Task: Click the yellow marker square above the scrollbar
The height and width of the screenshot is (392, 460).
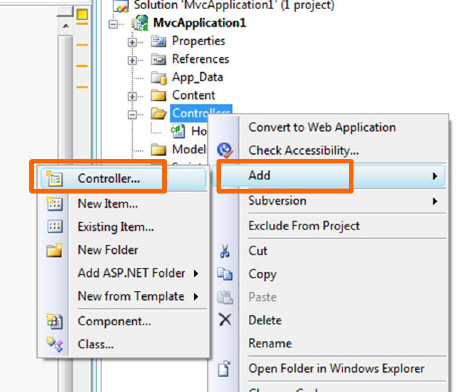Action: 82,15
